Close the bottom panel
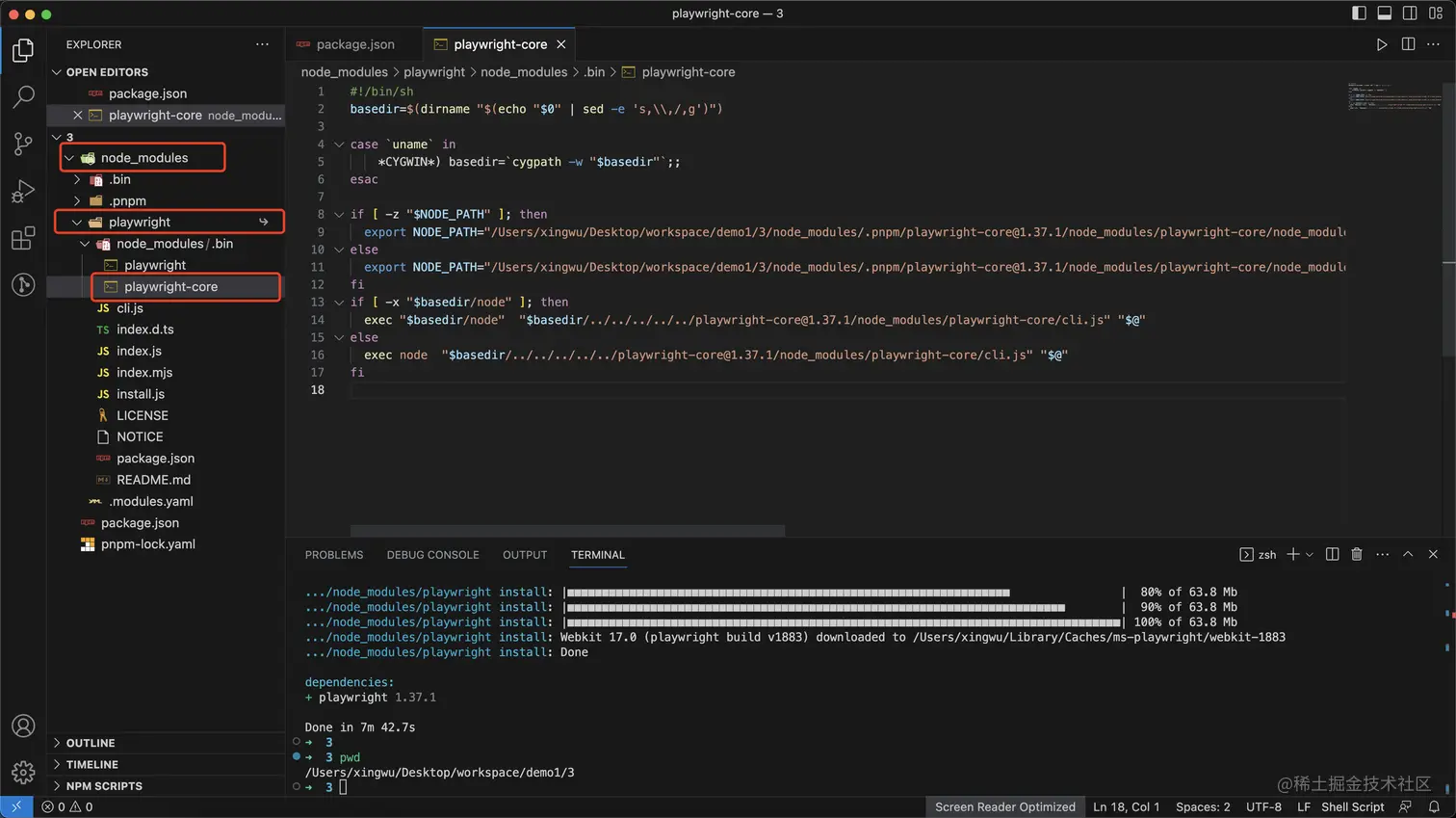 1433,554
